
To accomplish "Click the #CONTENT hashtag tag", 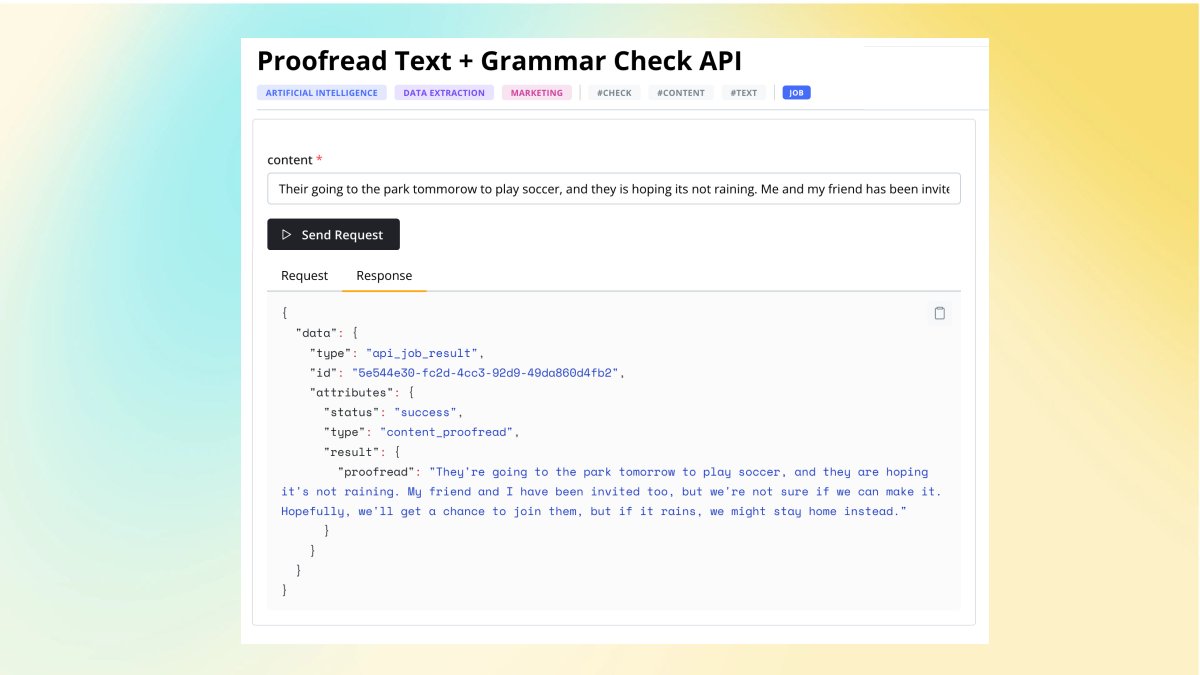I will [681, 93].
